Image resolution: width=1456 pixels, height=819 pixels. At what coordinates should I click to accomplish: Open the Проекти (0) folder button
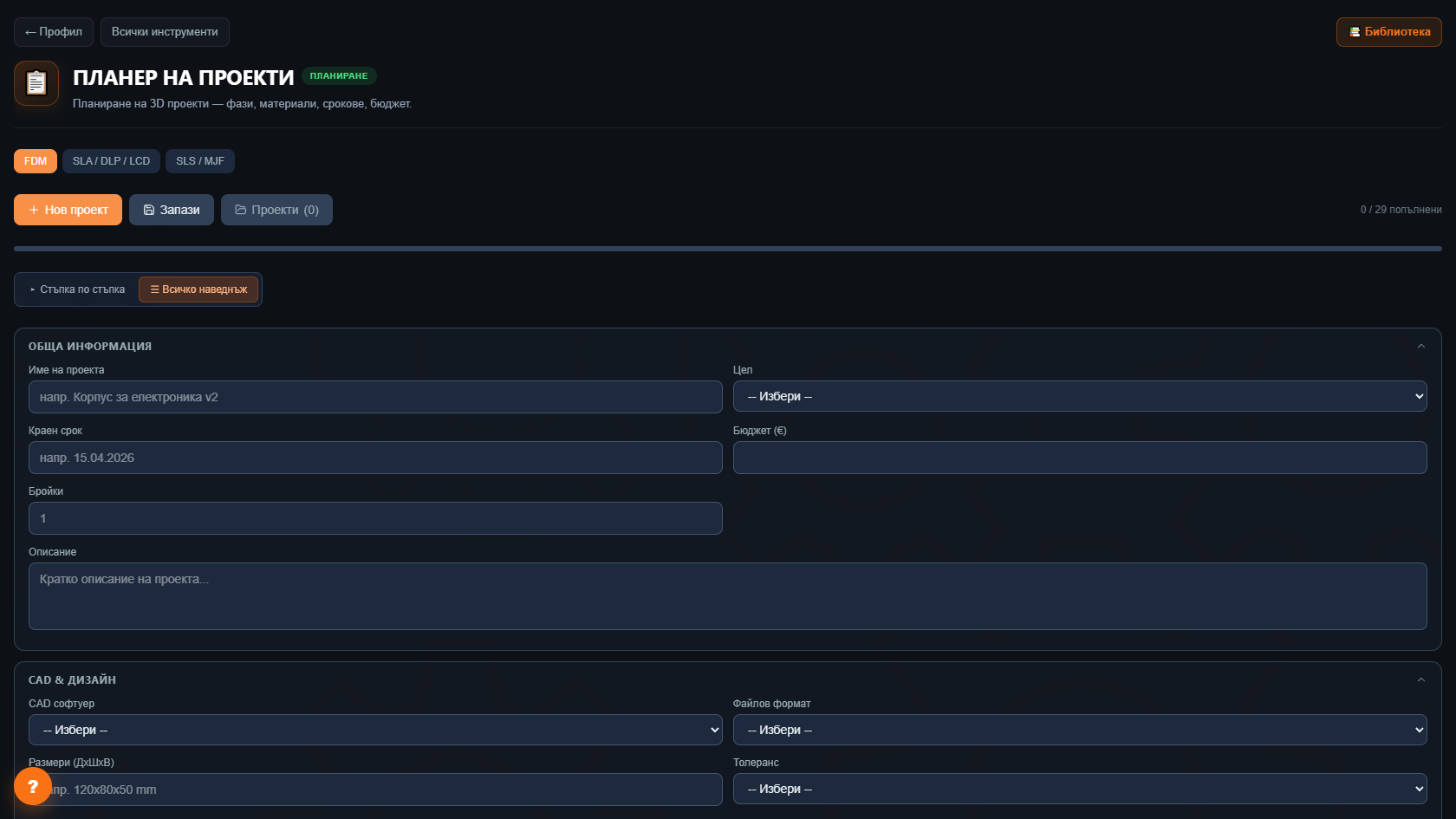tap(276, 210)
